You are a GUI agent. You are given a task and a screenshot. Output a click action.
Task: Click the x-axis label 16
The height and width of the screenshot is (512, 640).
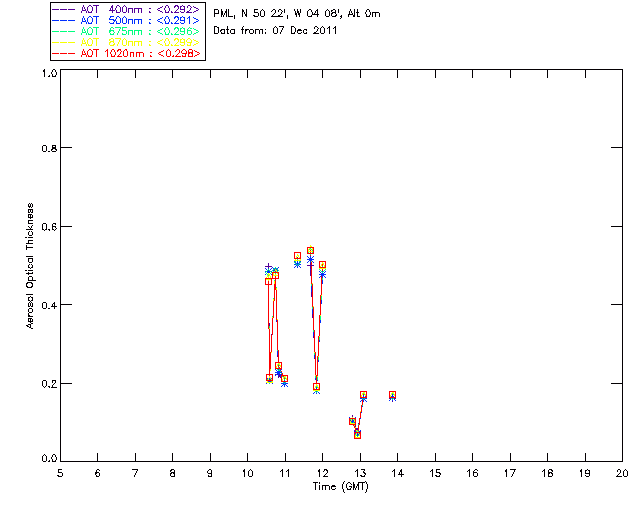pyautogui.click(x=472, y=473)
